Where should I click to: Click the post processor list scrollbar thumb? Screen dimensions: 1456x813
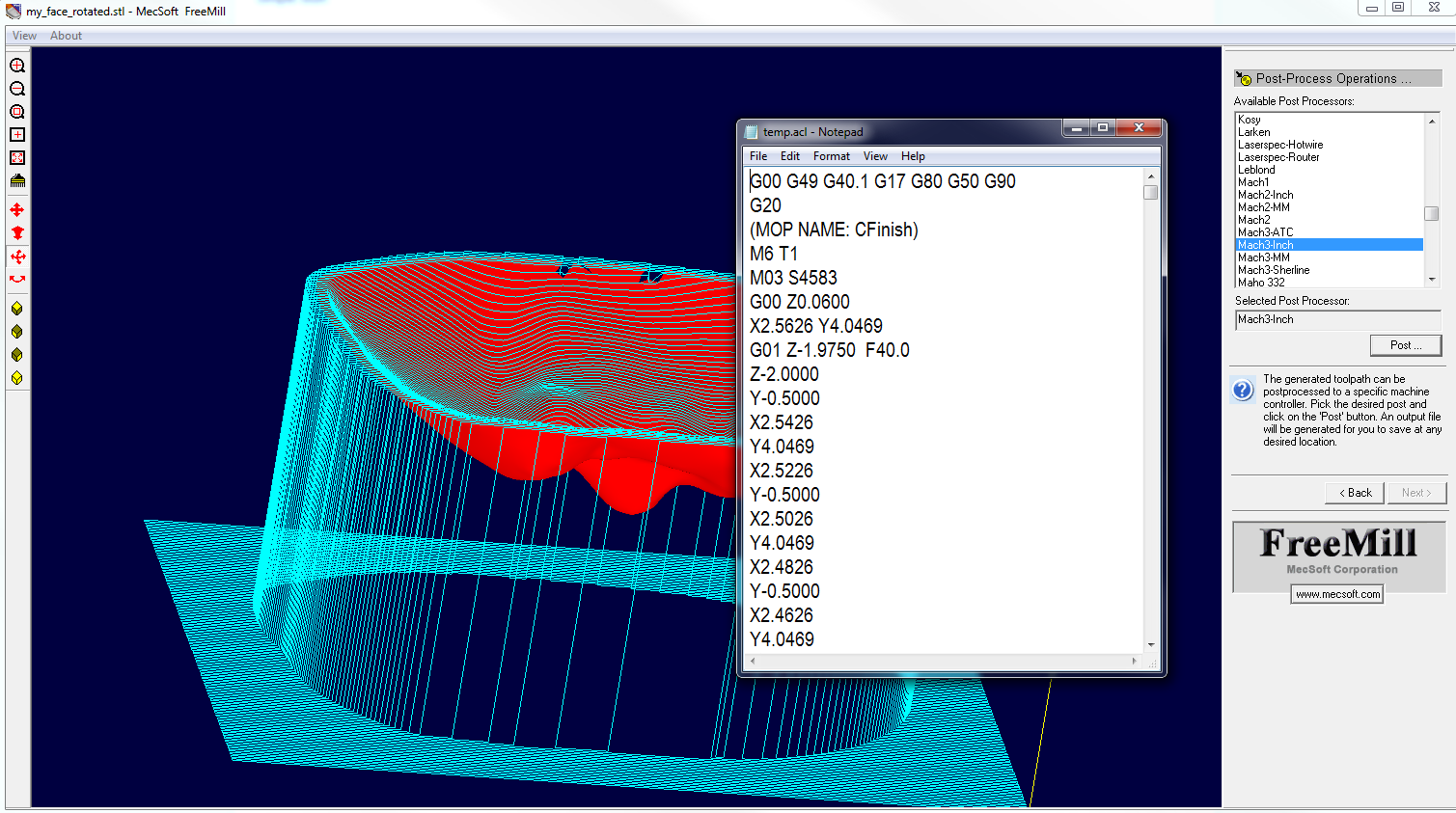point(1432,214)
